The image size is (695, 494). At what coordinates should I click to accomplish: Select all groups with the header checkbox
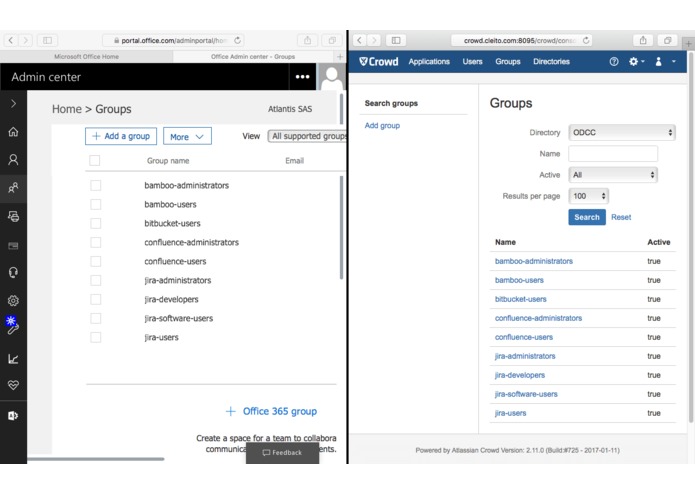(x=94, y=160)
